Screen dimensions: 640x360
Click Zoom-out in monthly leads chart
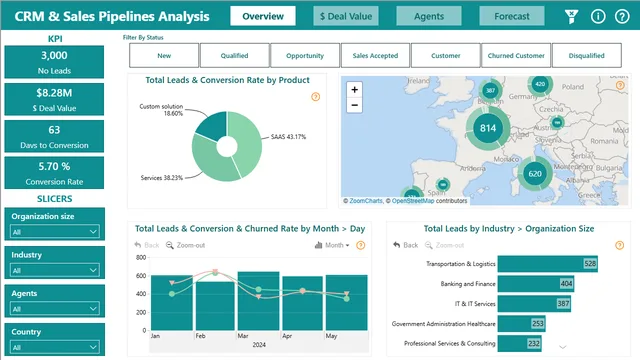coord(185,245)
